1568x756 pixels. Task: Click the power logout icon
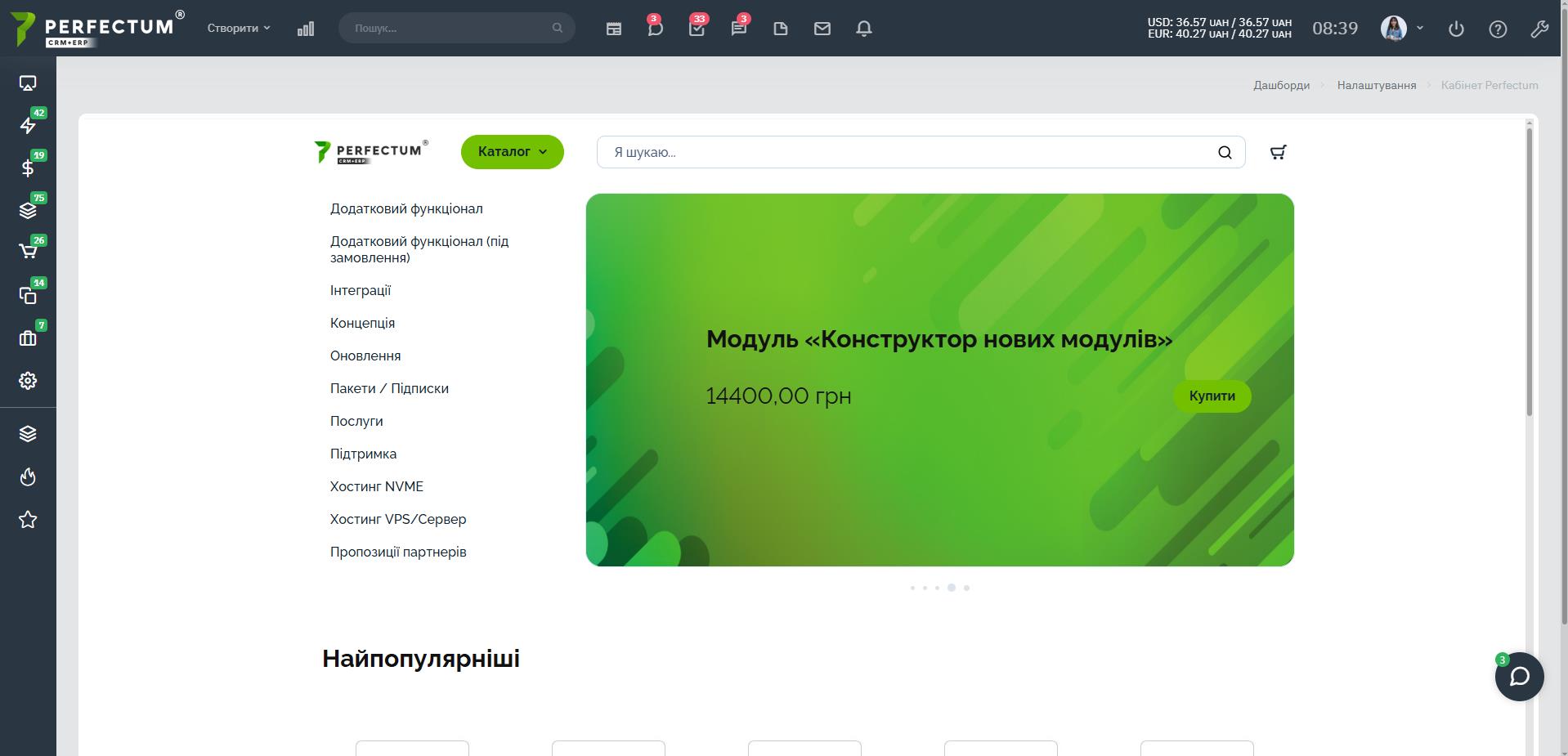[x=1456, y=29]
